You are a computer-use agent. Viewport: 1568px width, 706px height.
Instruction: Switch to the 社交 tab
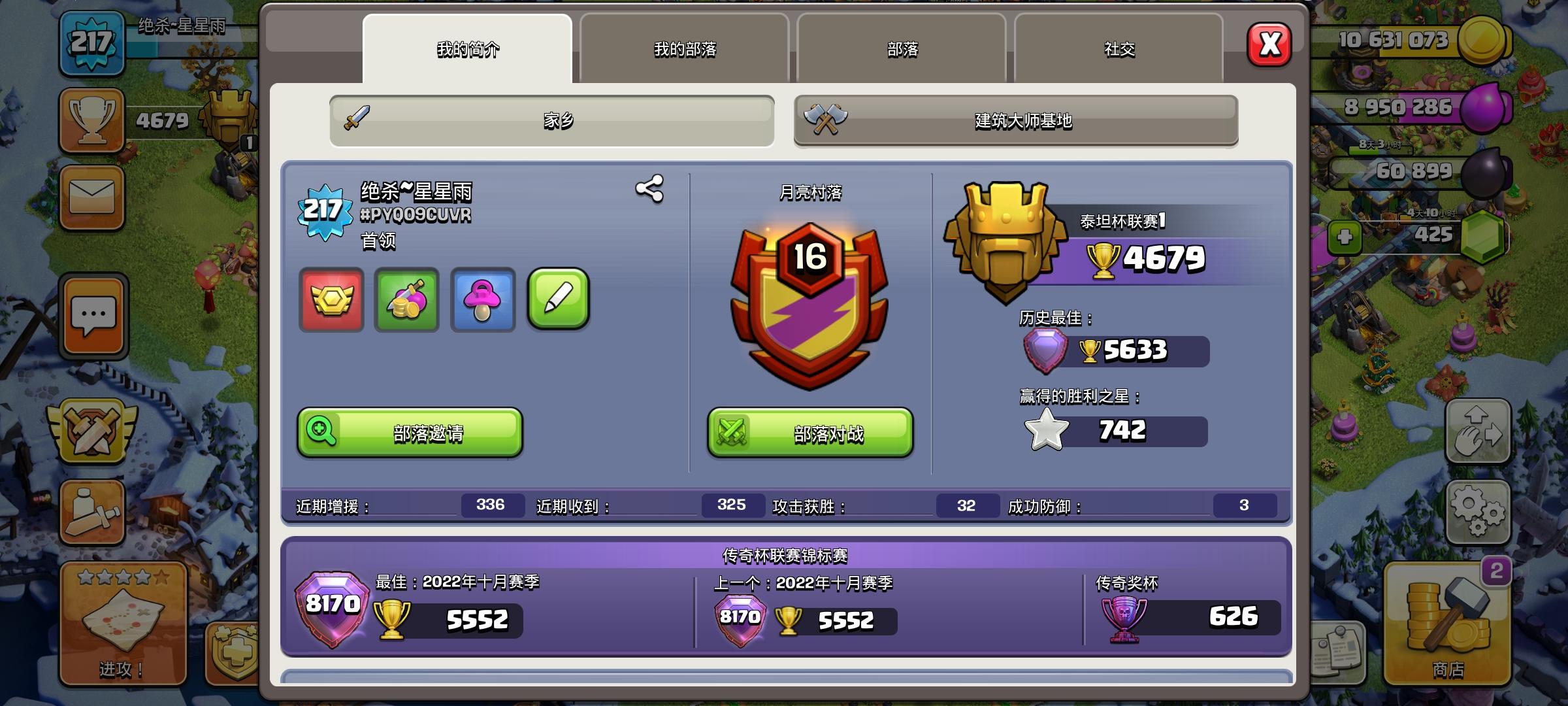(x=1119, y=49)
